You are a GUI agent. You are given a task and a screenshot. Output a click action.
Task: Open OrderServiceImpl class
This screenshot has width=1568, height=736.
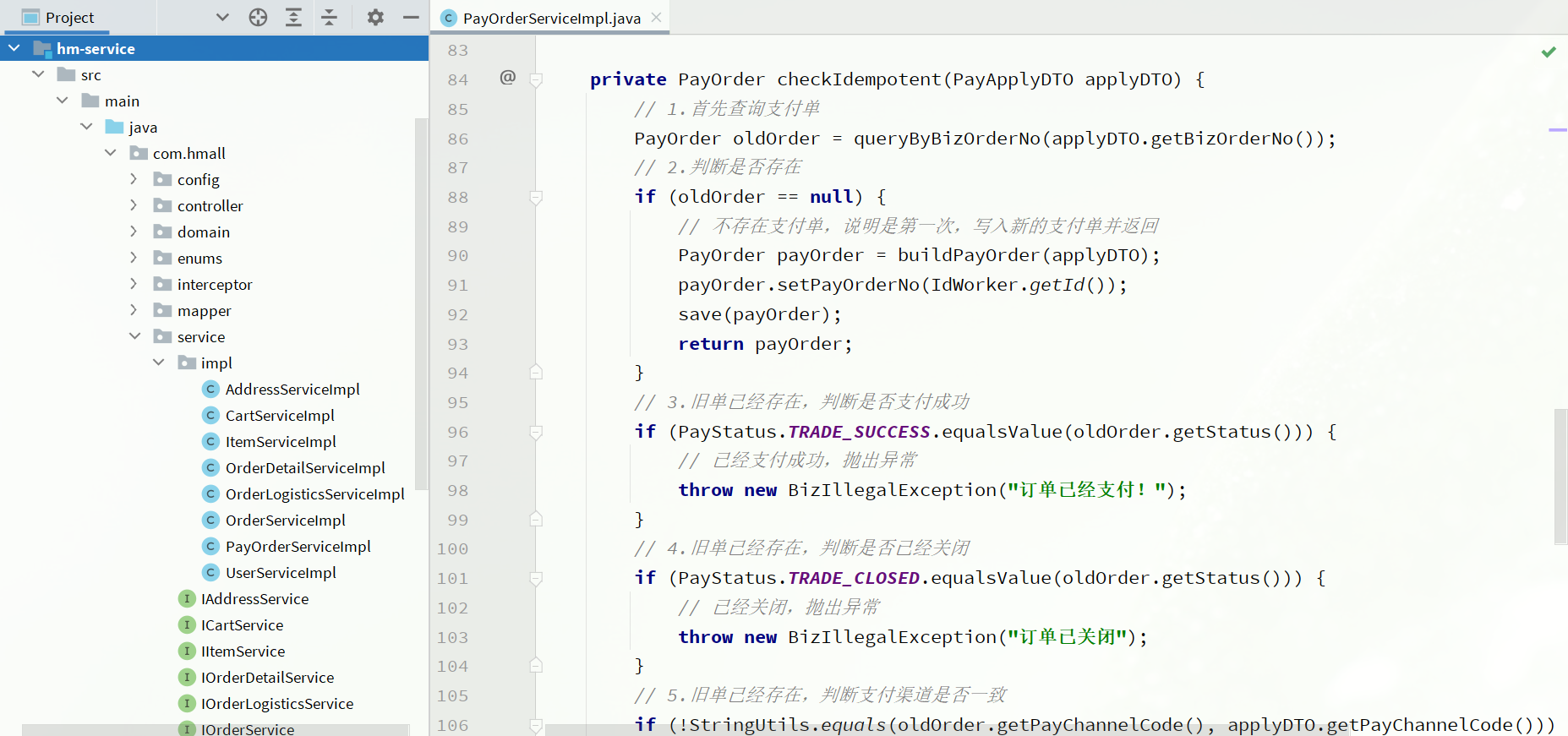[285, 521]
